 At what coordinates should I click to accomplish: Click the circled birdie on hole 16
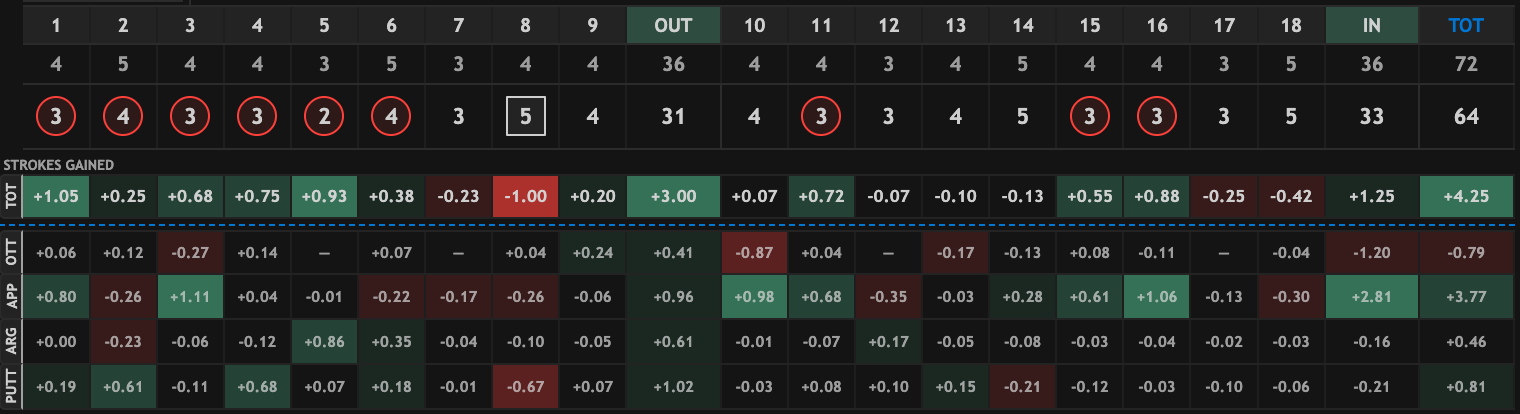click(x=1156, y=117)
